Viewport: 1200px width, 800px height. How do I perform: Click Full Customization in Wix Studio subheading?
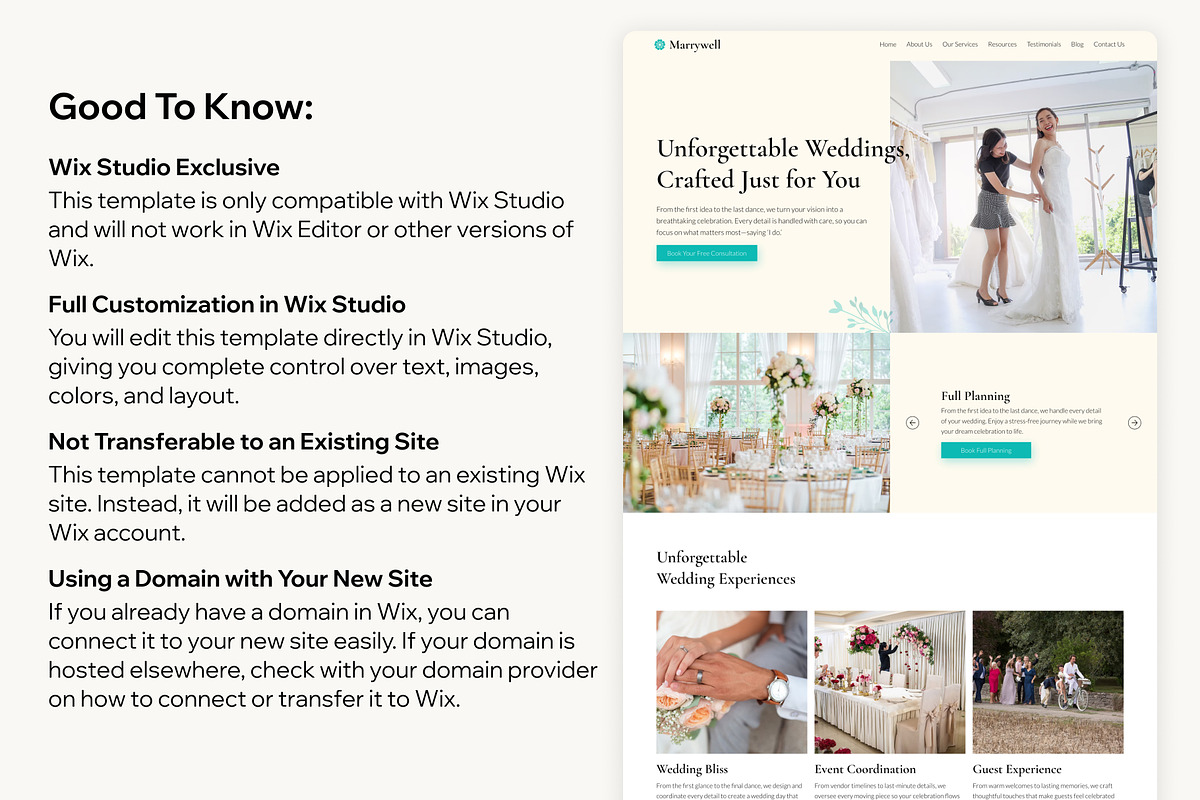tap(227, 304)
